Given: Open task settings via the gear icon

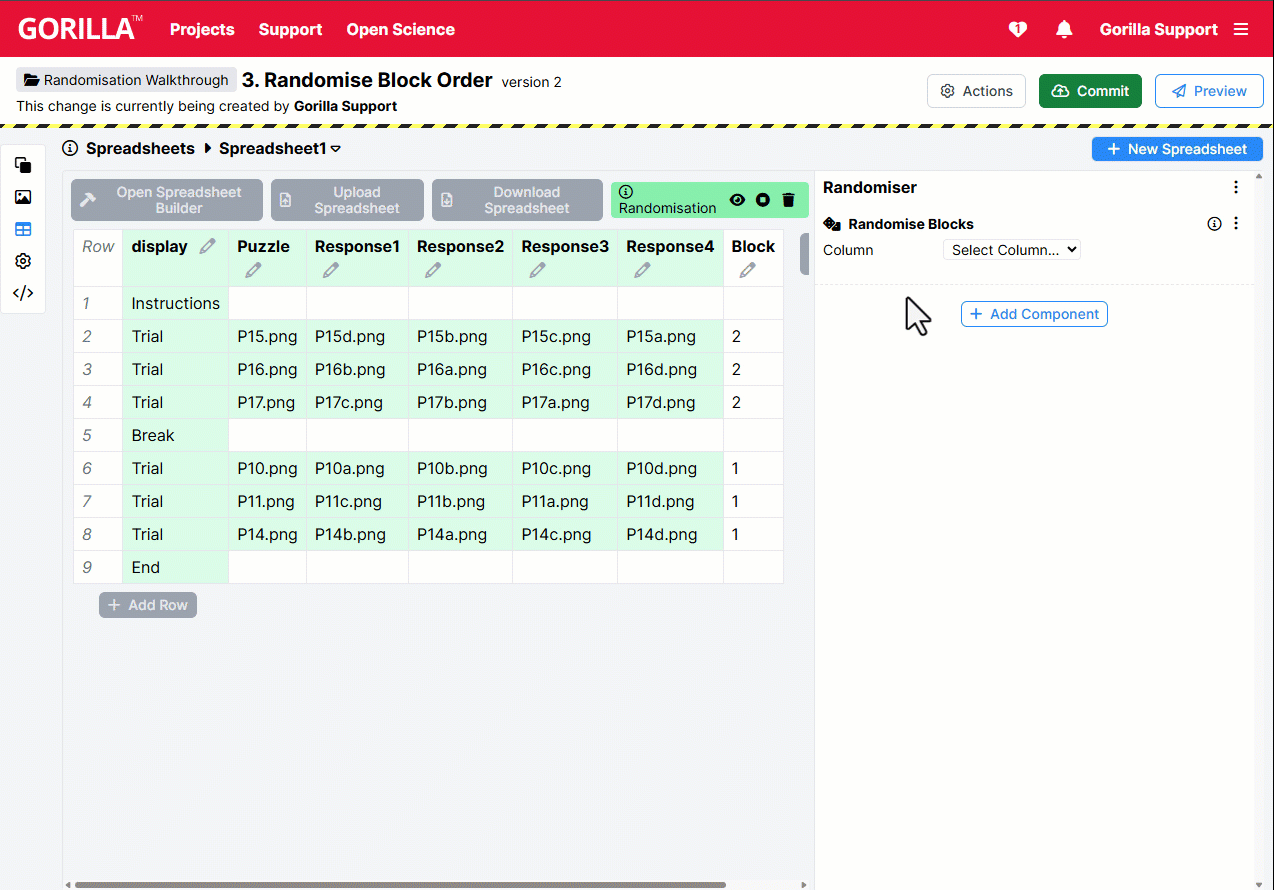Looking at the screenshot, I should [x=23, y=261].
